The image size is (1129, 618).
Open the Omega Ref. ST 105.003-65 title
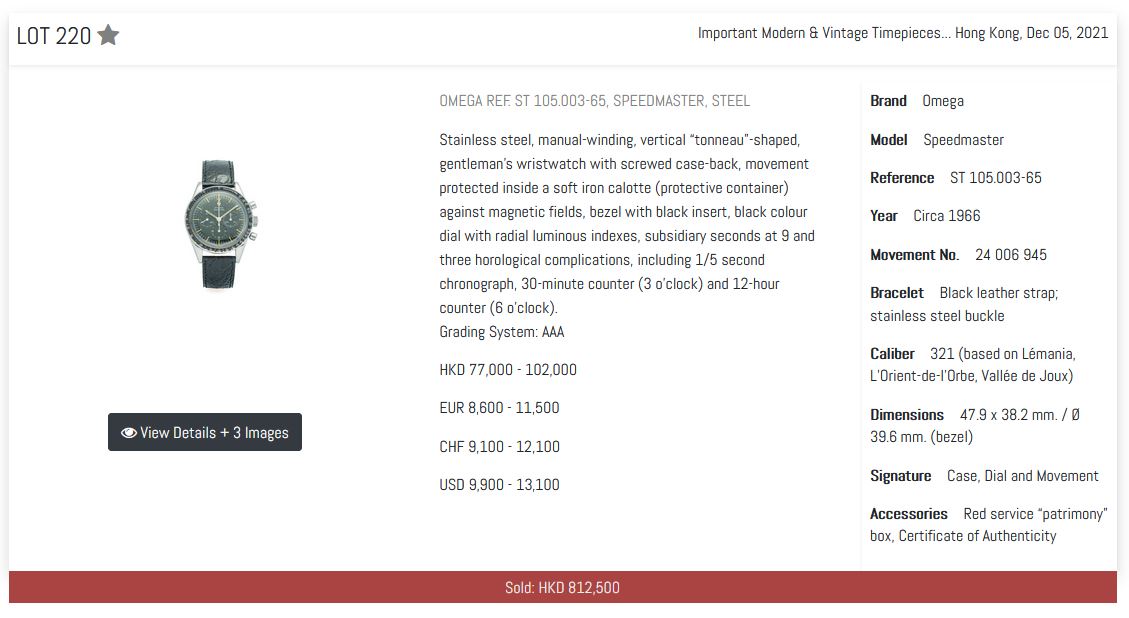coord(594,101)
